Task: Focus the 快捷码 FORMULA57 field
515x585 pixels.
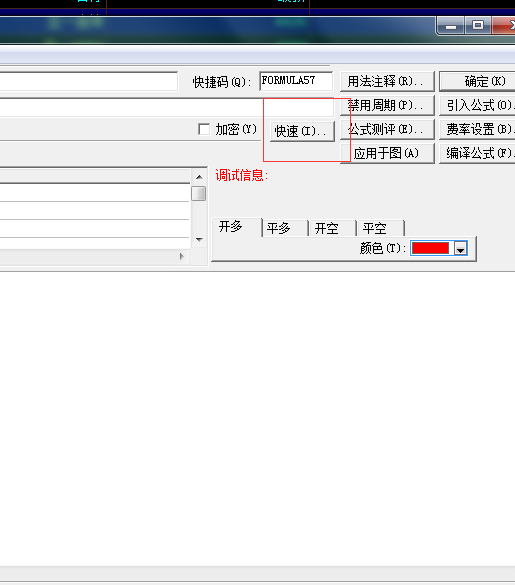Action: (x=296, y=81)
